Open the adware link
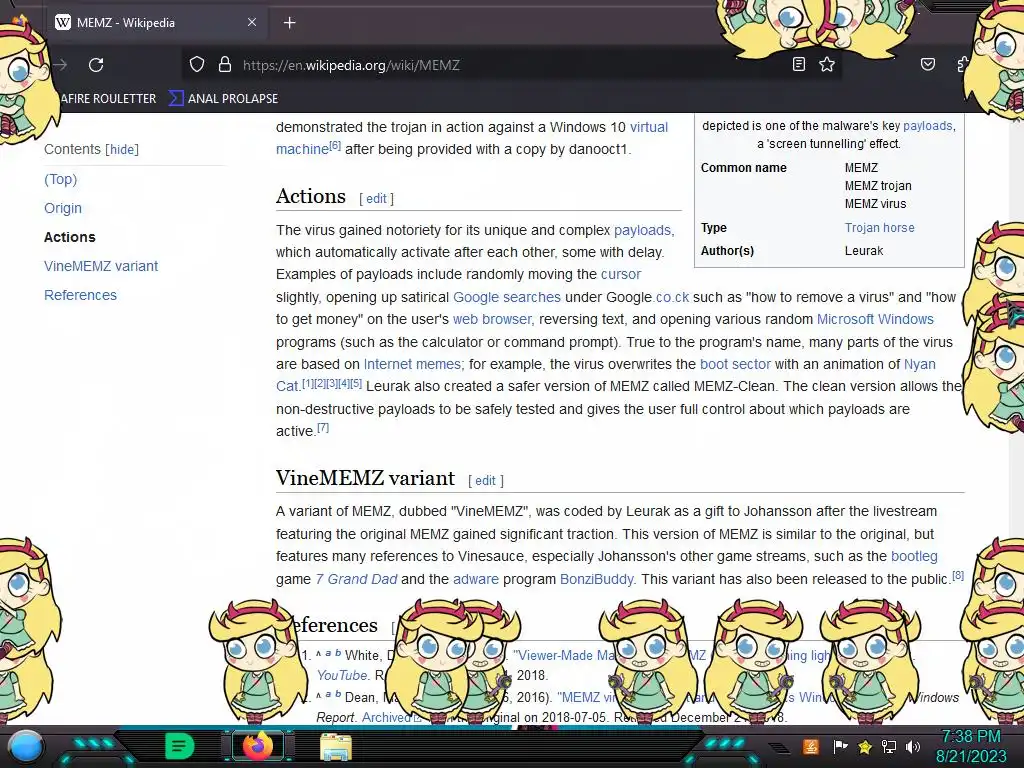This screenshot has height=768, width=1024. pos(475,579)
